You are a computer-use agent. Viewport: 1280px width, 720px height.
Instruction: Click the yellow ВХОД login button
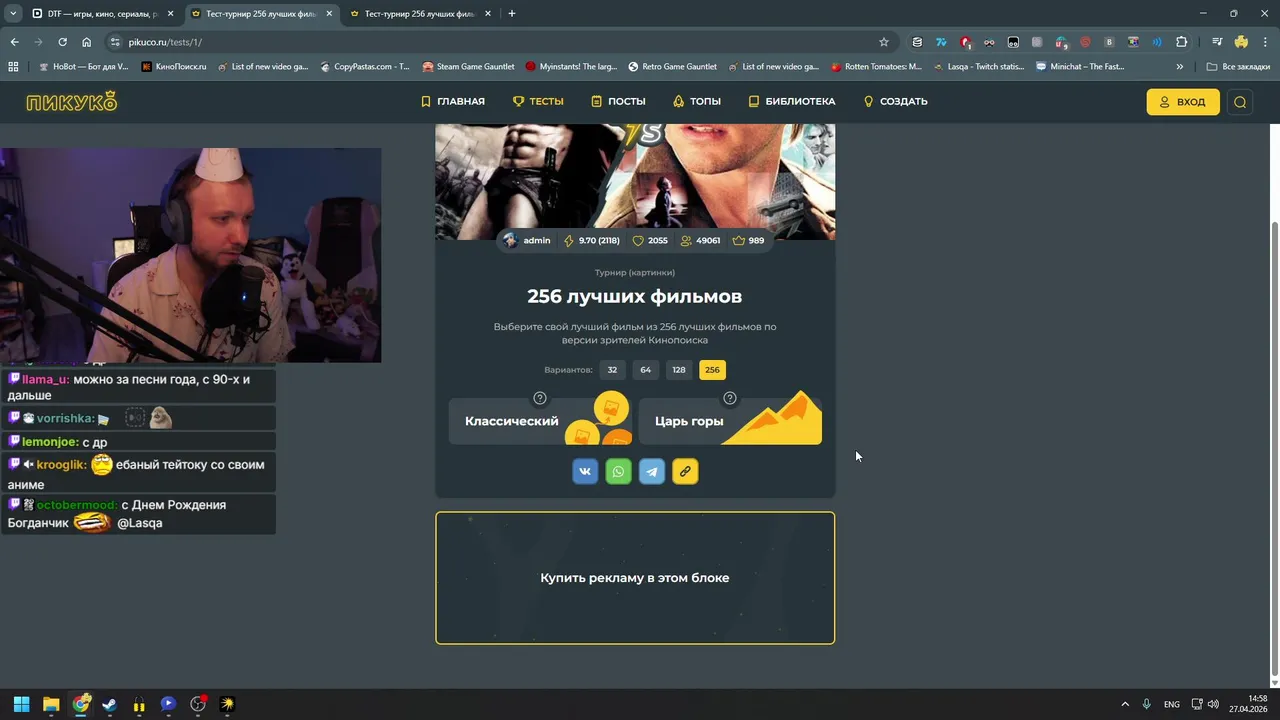(1183, 102)
